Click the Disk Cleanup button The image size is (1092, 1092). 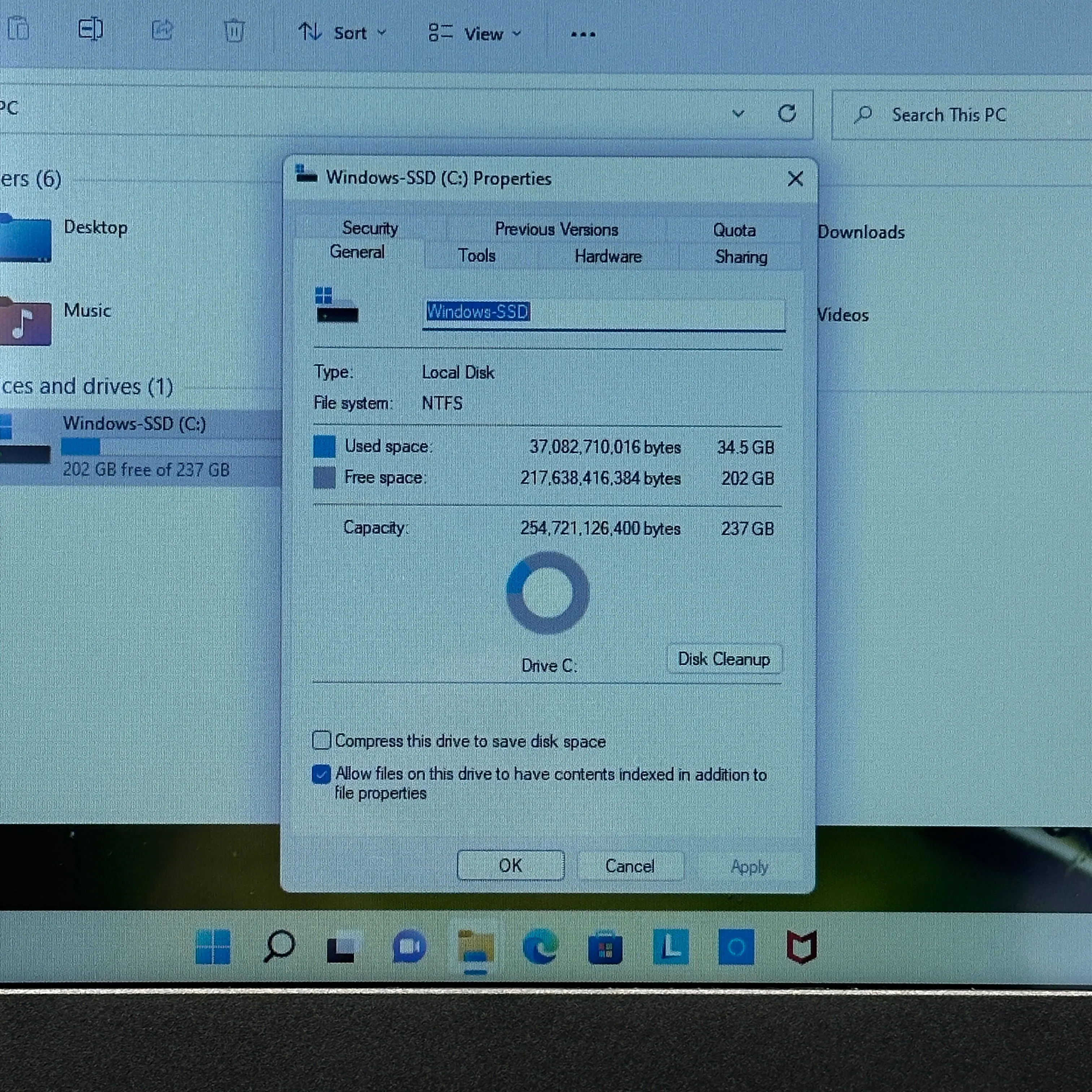pyautogui.click(x=724, y=659)
